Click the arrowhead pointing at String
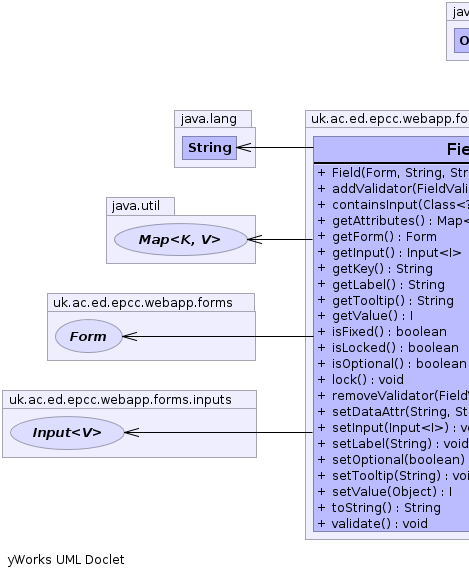 coord(244,148)
